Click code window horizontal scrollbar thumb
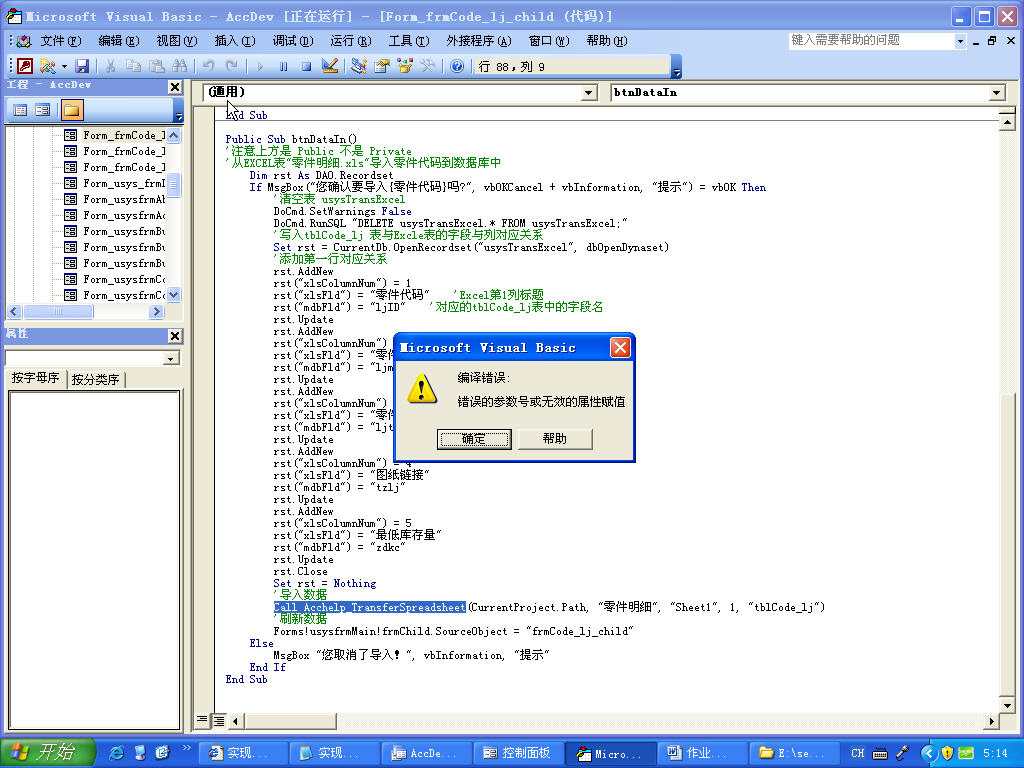Screen dimensions: 1024x768 (290, 721)
